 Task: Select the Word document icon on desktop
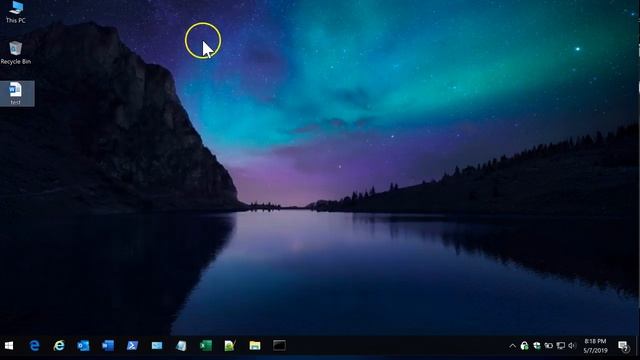coord(16,93)
